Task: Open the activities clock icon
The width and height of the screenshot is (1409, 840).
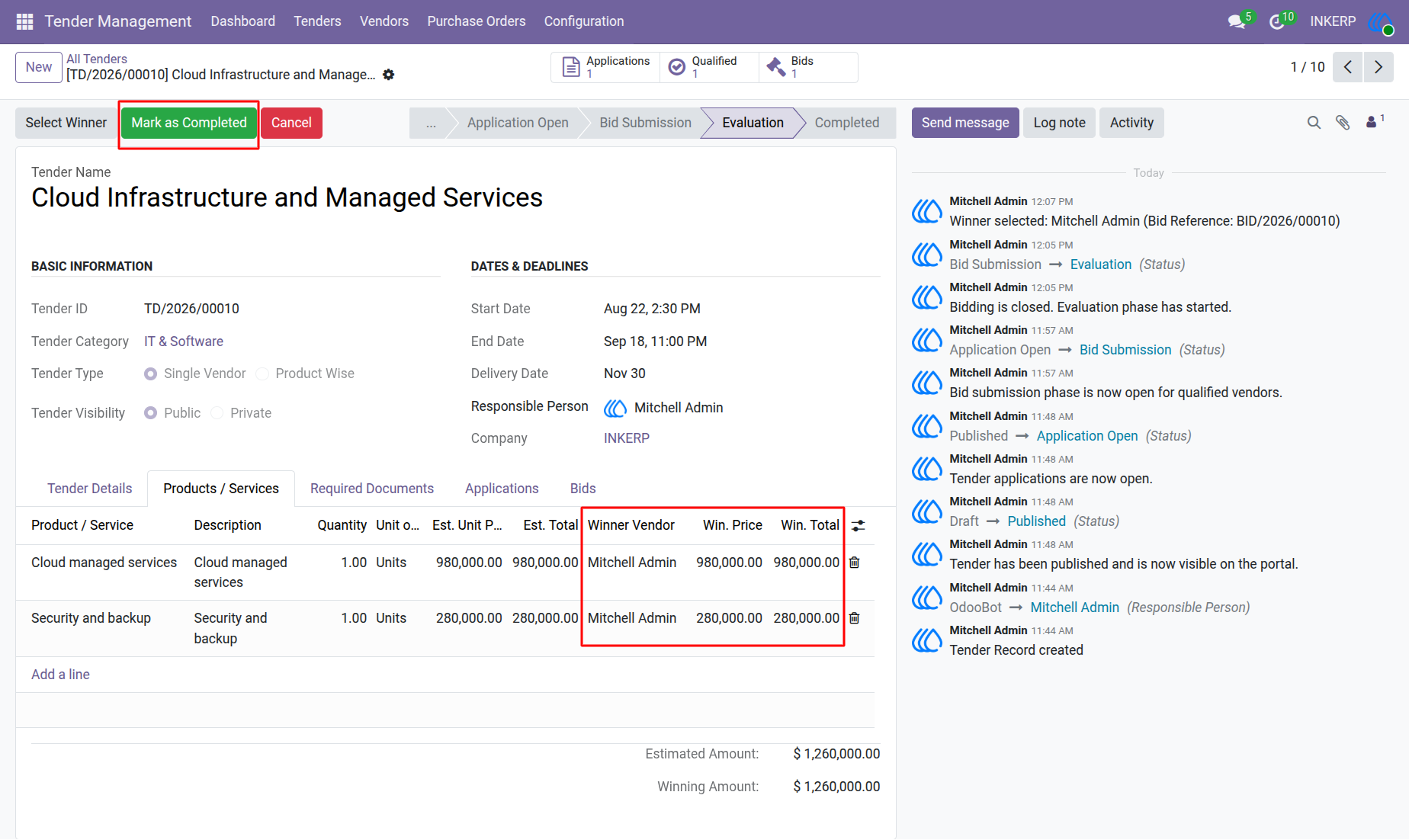Action: point(1276,22)
